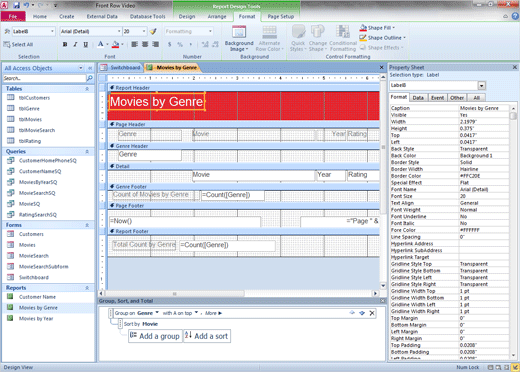
Task: Click Add a sort button
Action: 207,336
